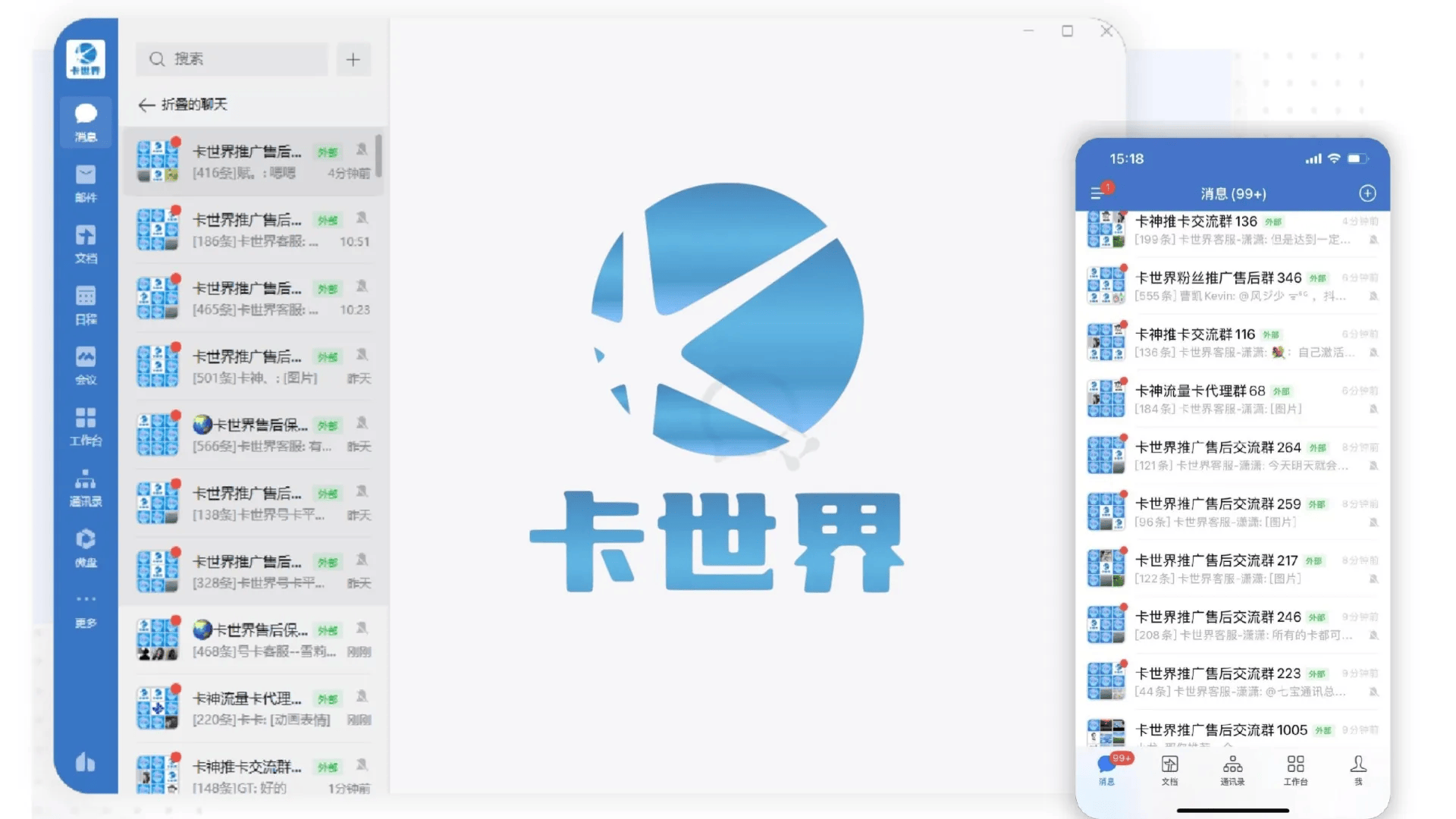Click the plus button beside search box

click(353, 60)
